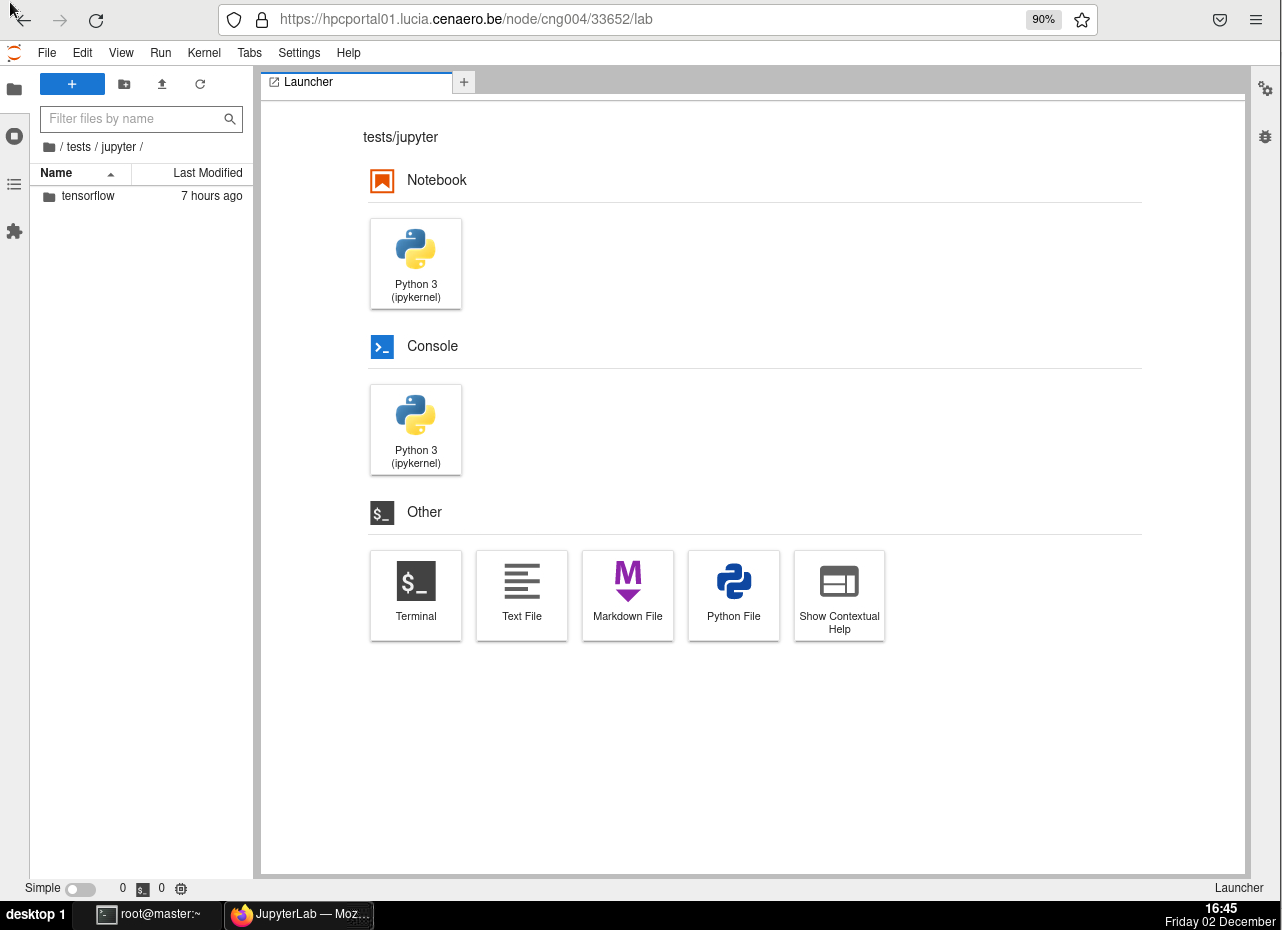Go forward in browser history
1282x930 pixels.
coord(60,20)
